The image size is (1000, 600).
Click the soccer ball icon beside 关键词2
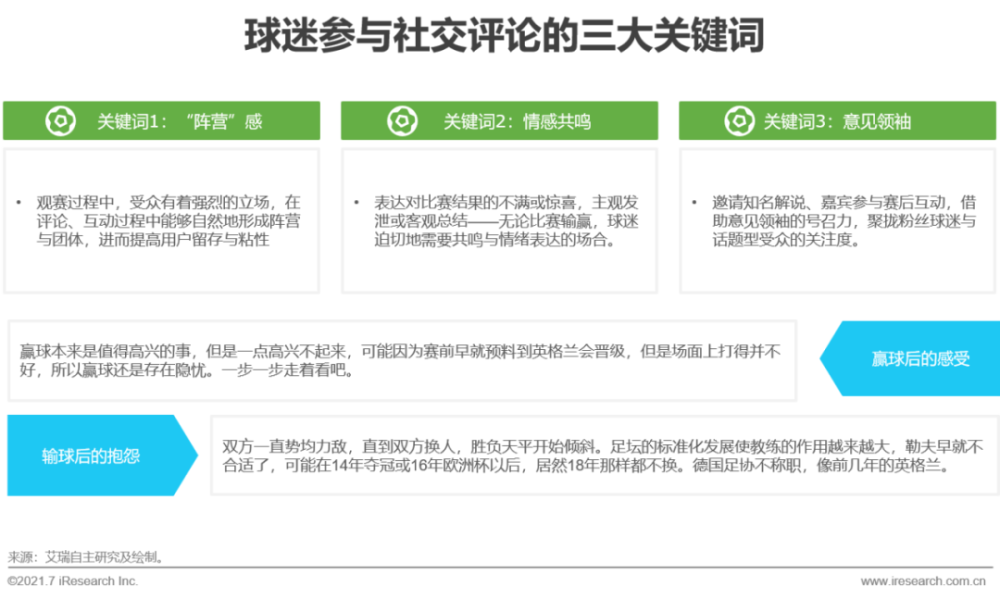tap(402, 121)
